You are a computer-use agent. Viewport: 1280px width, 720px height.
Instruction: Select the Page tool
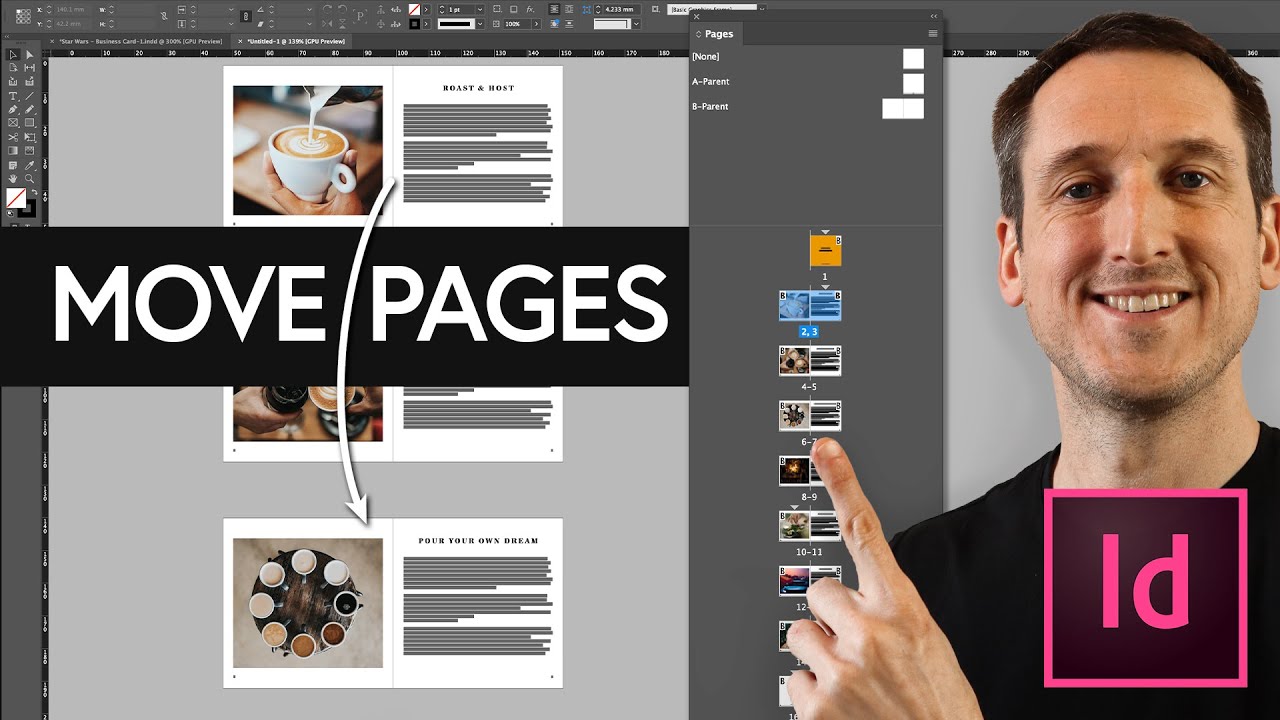click(x=13, y=68)
